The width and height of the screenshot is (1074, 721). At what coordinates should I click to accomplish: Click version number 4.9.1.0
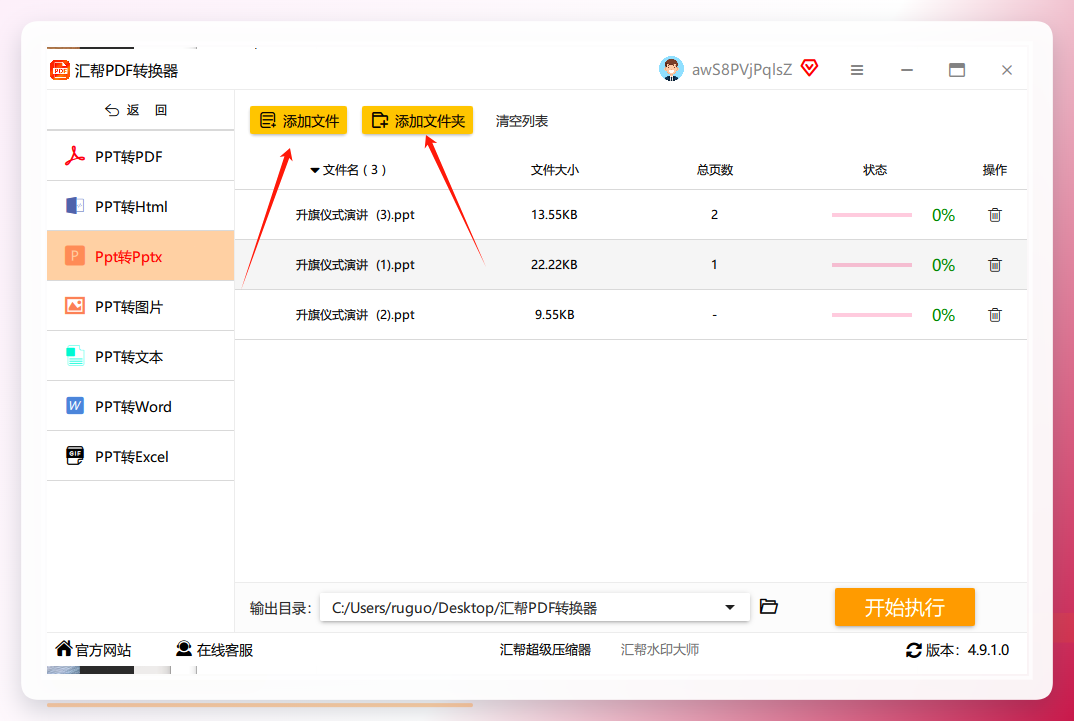988,650
